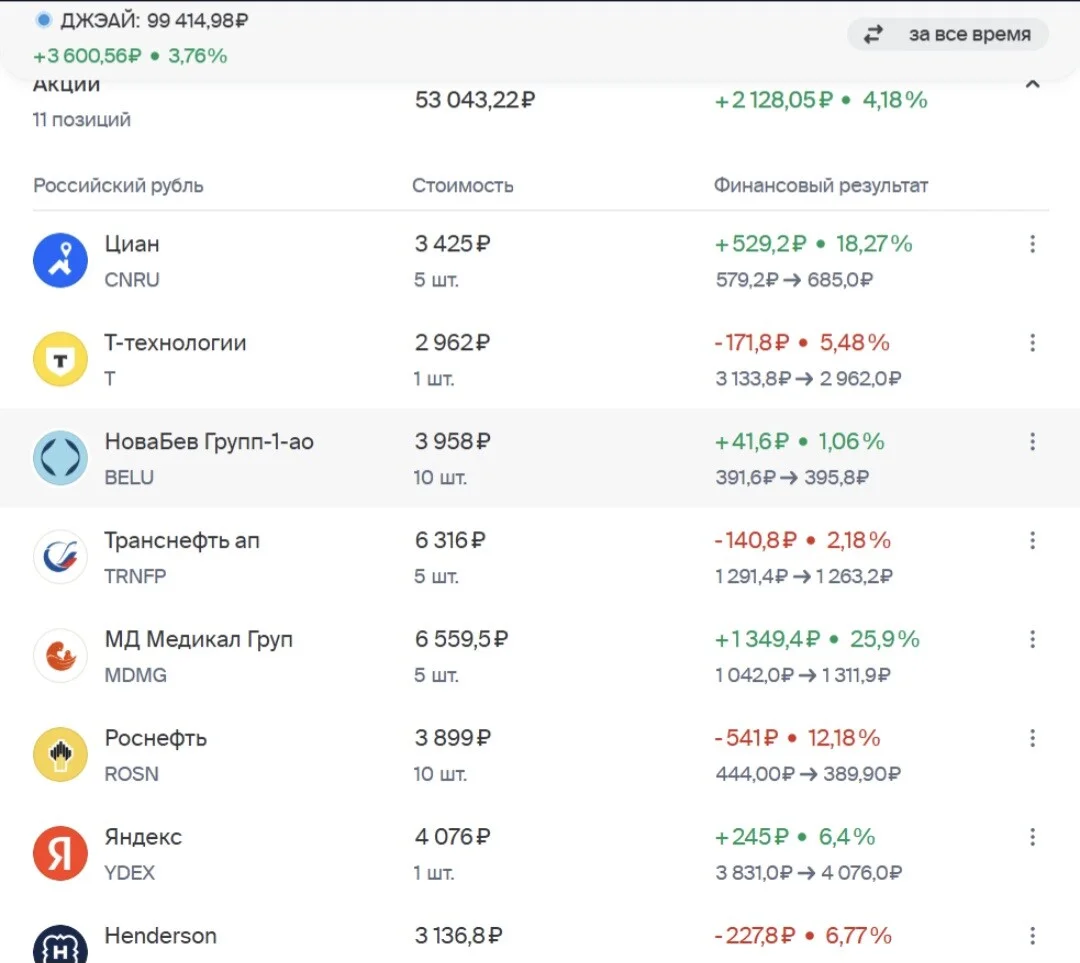Click the 53 043,22₽ stocks total value
This screenshot has width=1080, height=963.
[475, 100]
